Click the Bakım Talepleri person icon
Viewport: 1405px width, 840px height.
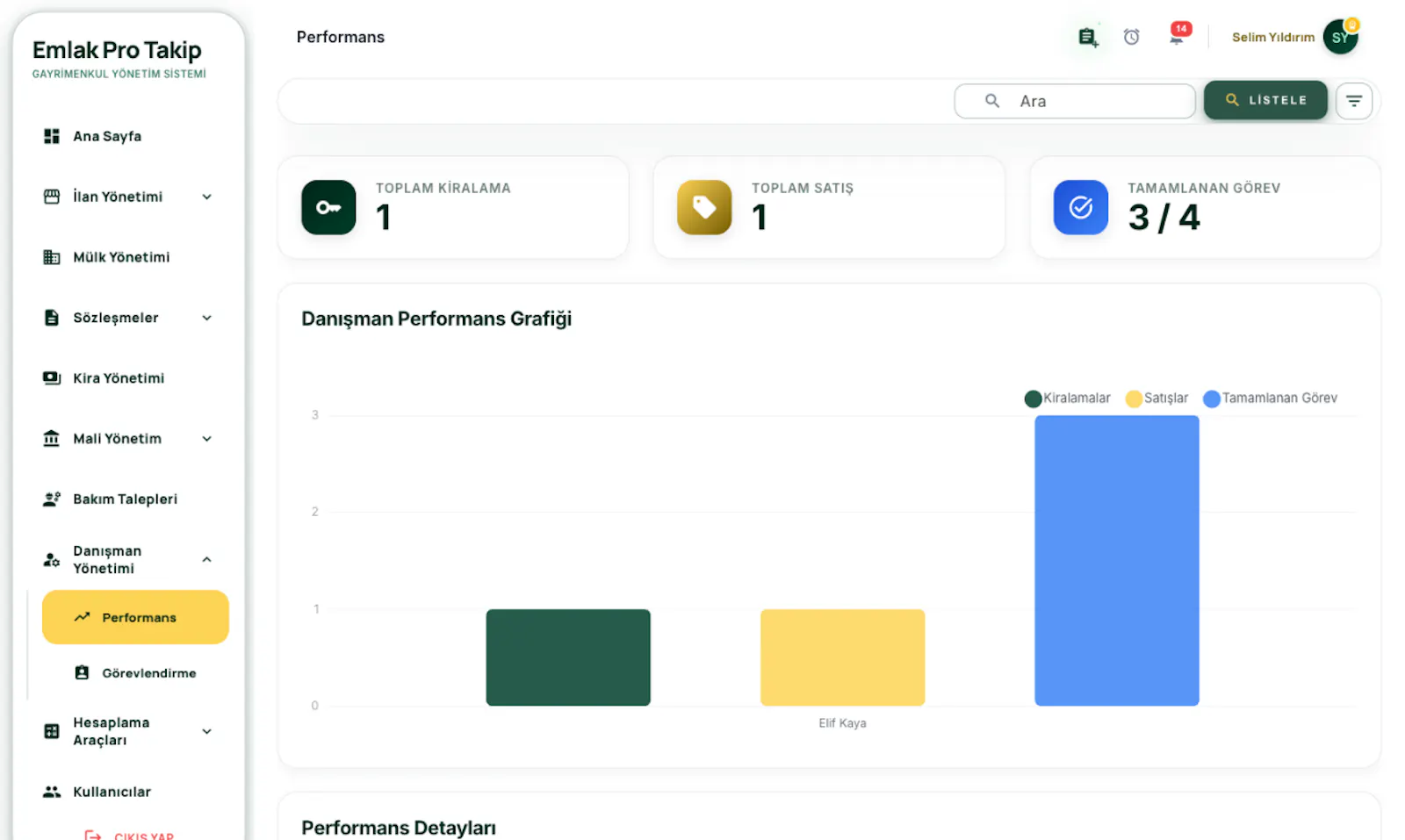52,499
